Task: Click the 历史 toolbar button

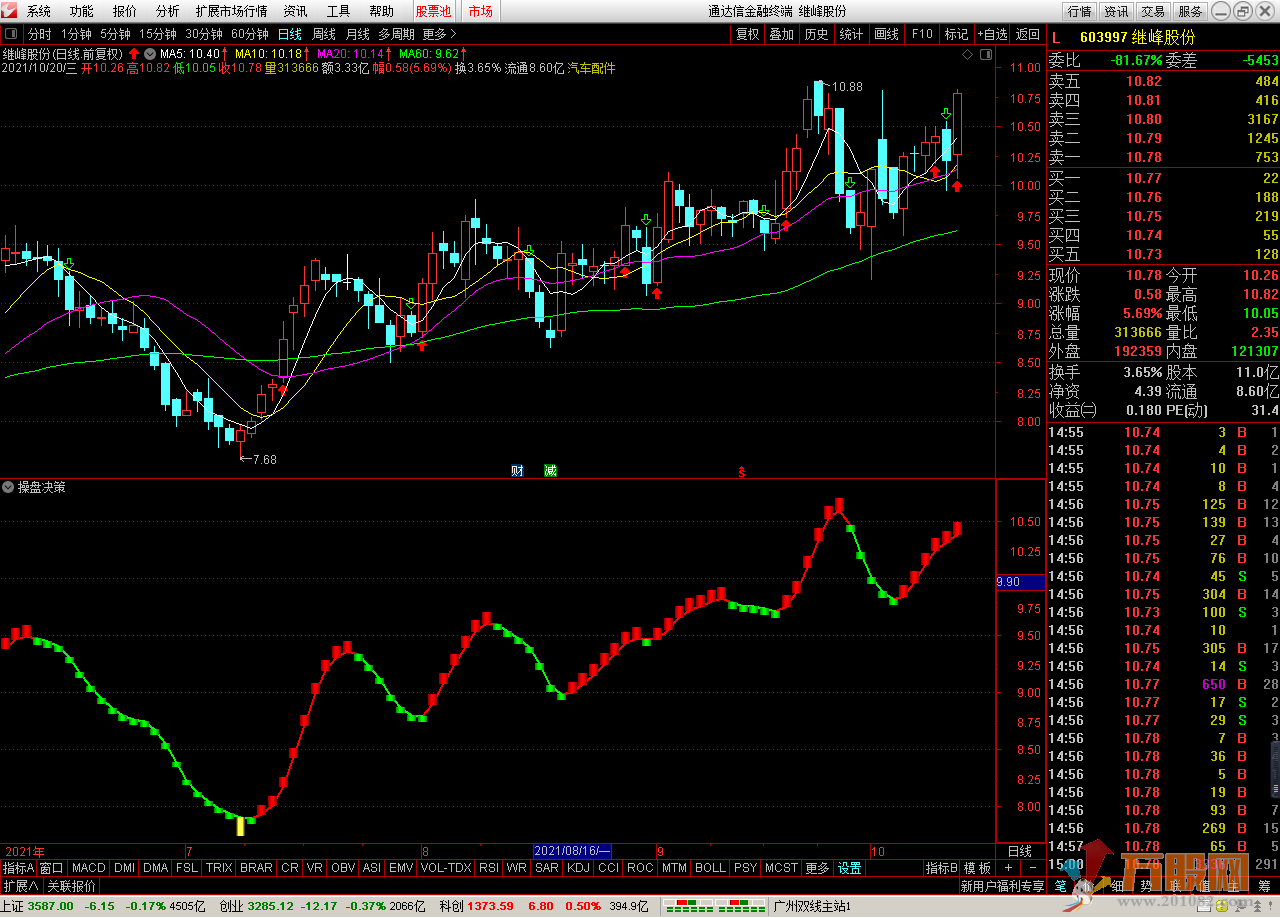Action: (816, 34)
